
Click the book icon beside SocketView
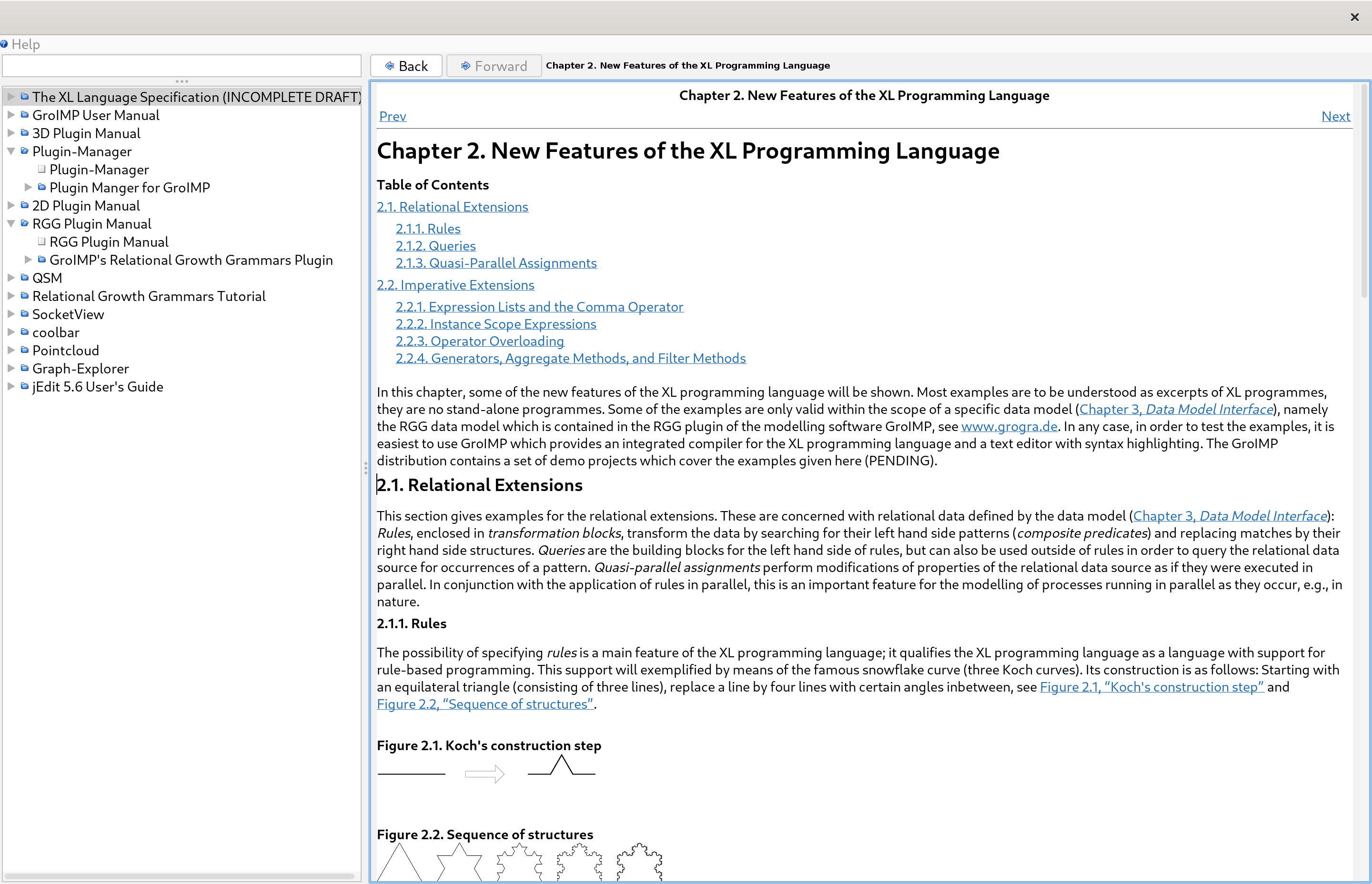pos(24,314)
